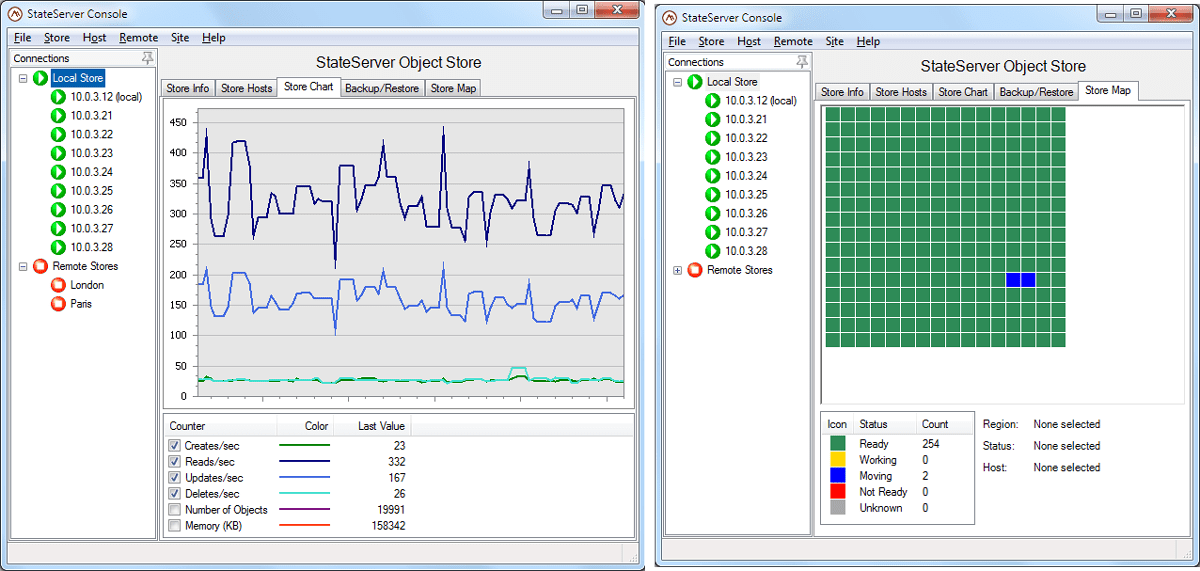Click pin icon of Connections panel in left window

point(148,58)
